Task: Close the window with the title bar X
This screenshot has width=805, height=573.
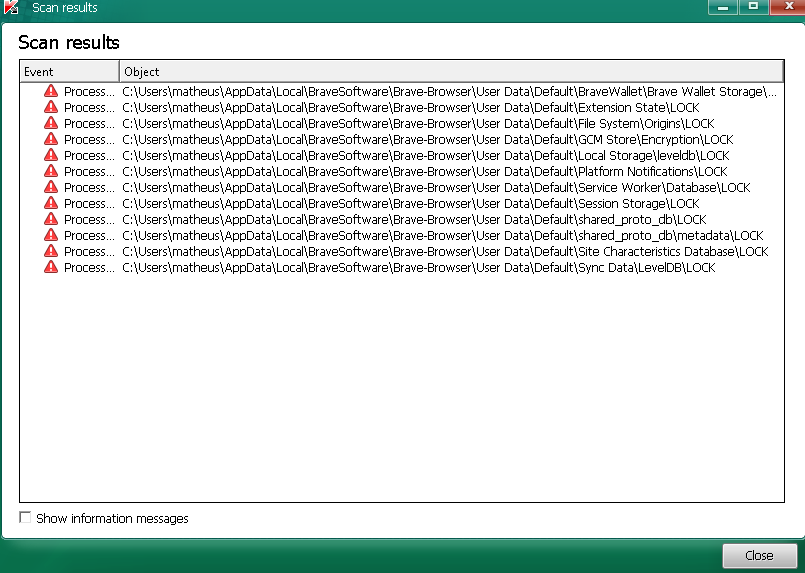Action: [x=789, y=7]
